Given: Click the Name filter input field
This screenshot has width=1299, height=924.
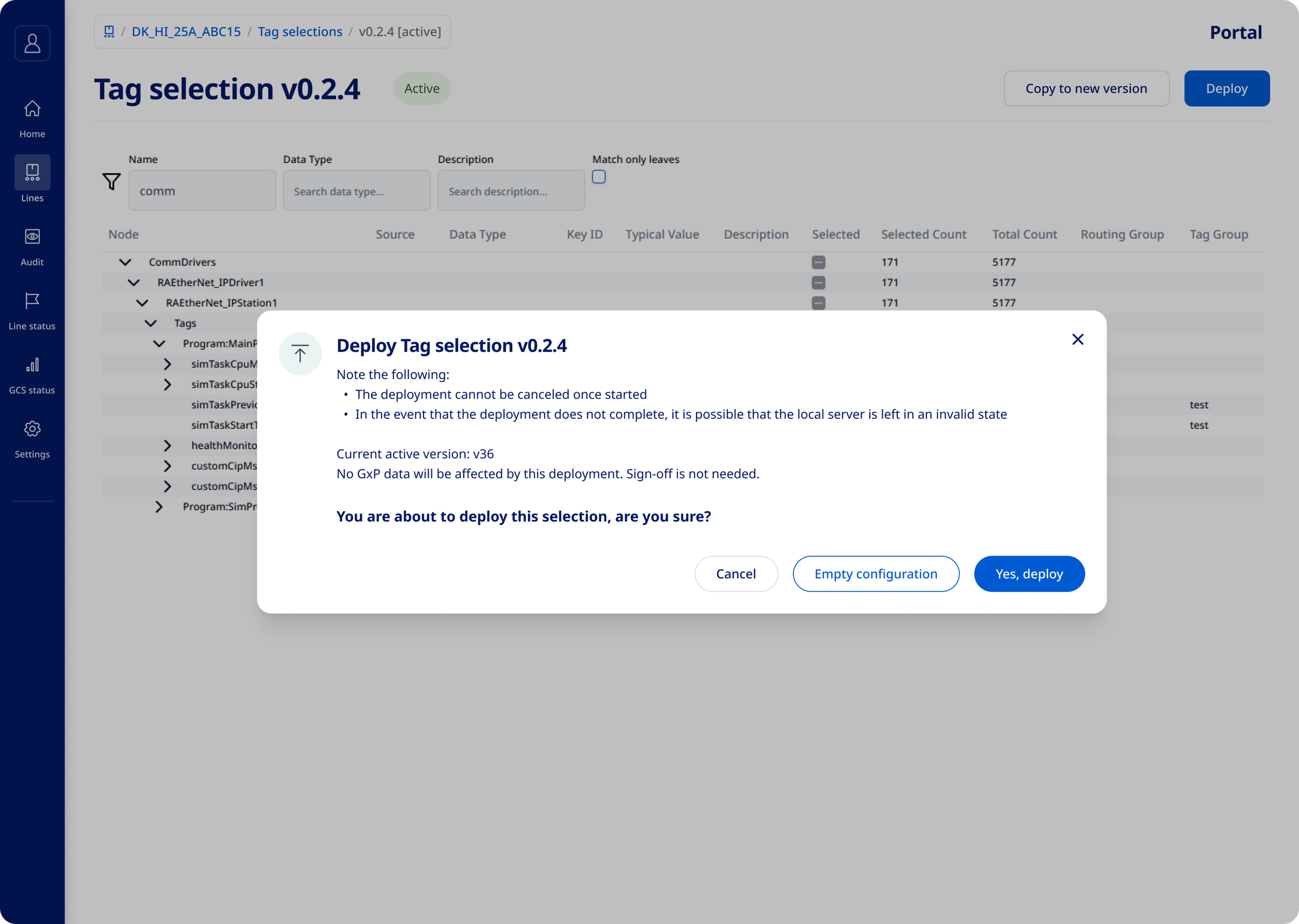Looking at the screenshot, I should click(x=202, y=191).
